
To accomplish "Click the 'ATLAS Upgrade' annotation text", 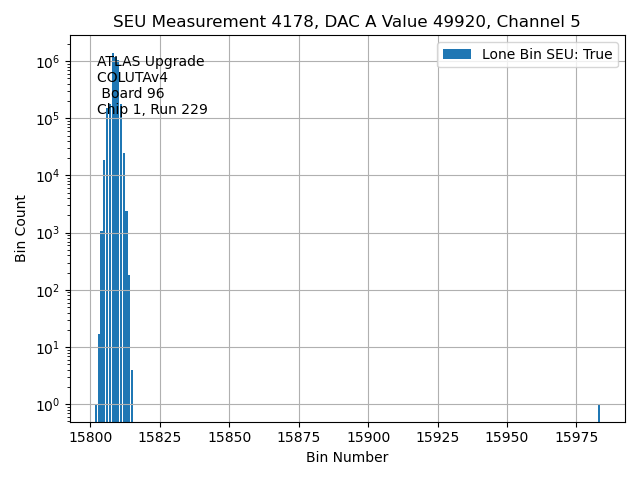I will (x=150, y=62).
